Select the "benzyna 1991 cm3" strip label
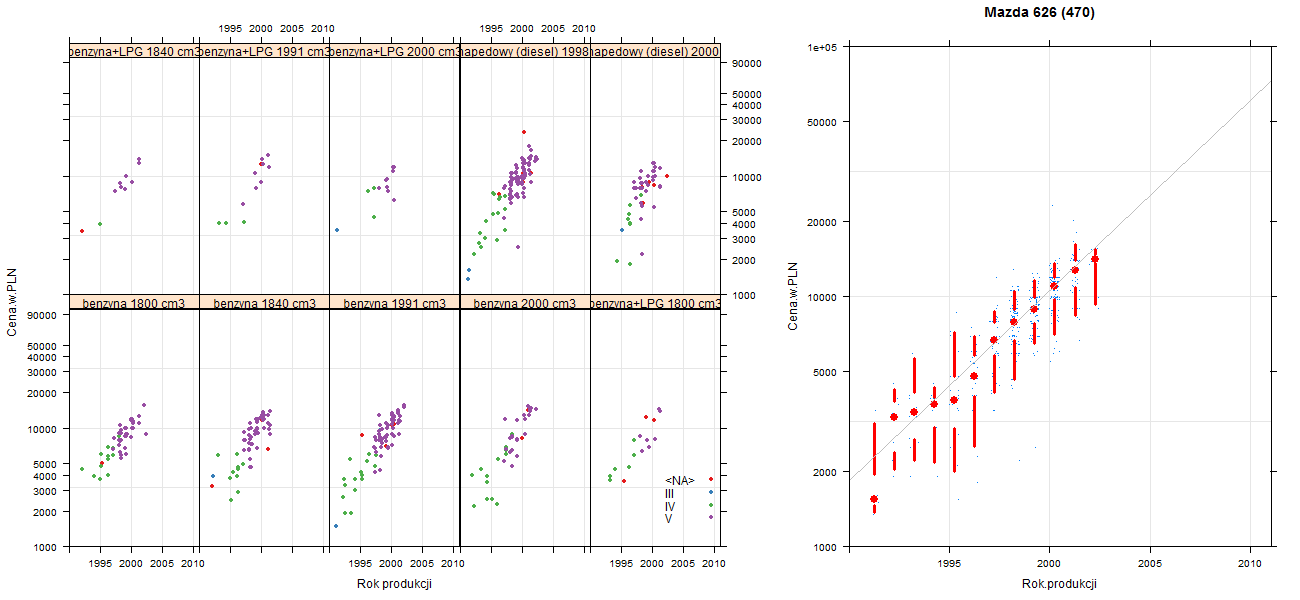This screenshot has height=600, width=1300. [394, 303]
